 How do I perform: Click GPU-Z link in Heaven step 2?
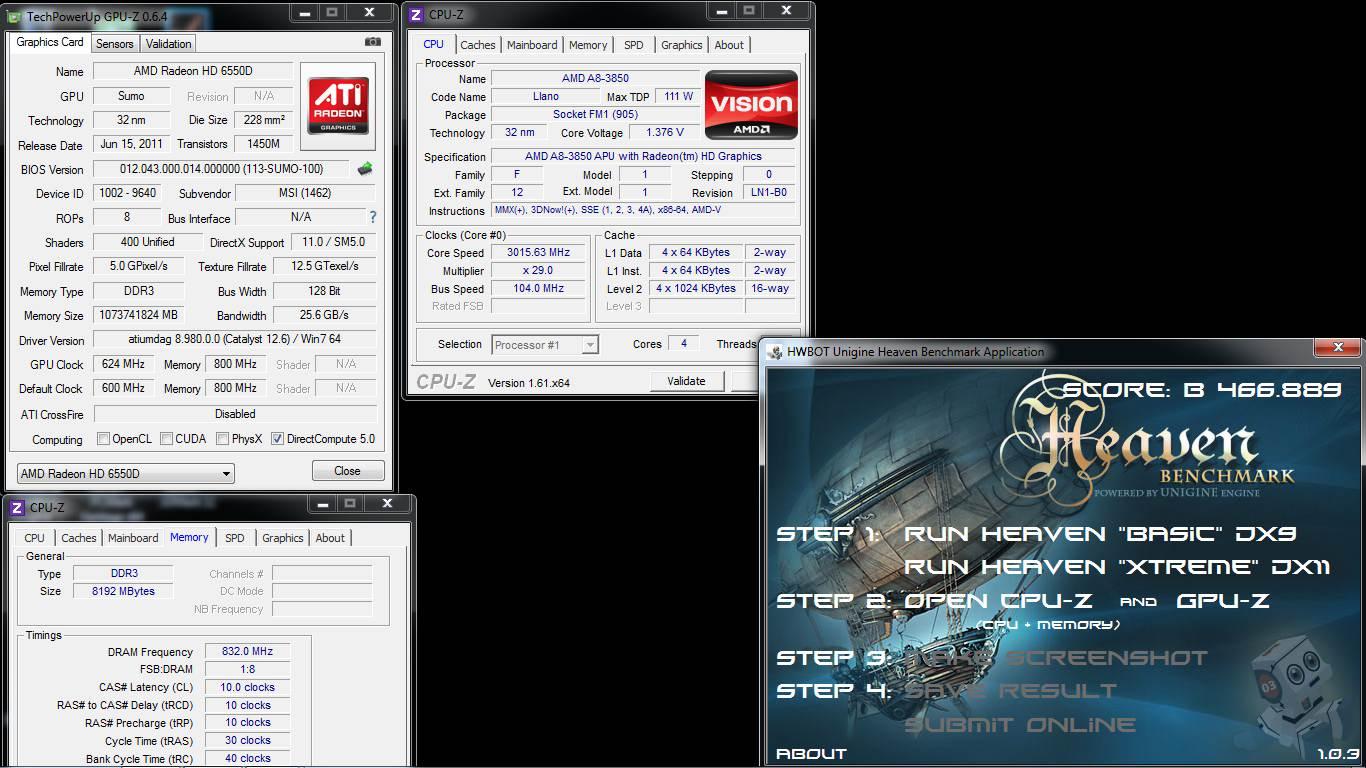pyautogui.click(x=1223, y=601)
